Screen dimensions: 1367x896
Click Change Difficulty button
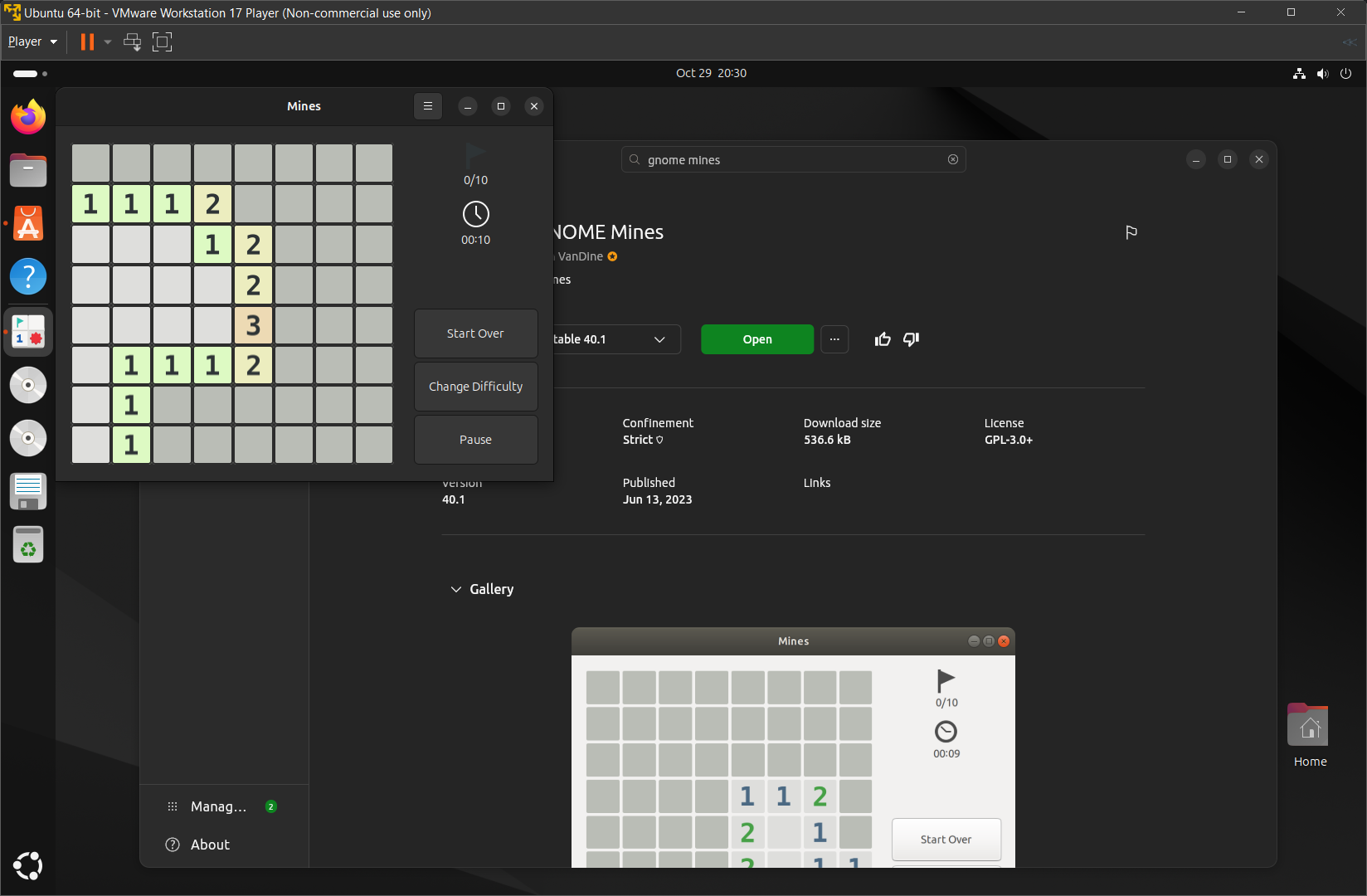pos(475,387)
